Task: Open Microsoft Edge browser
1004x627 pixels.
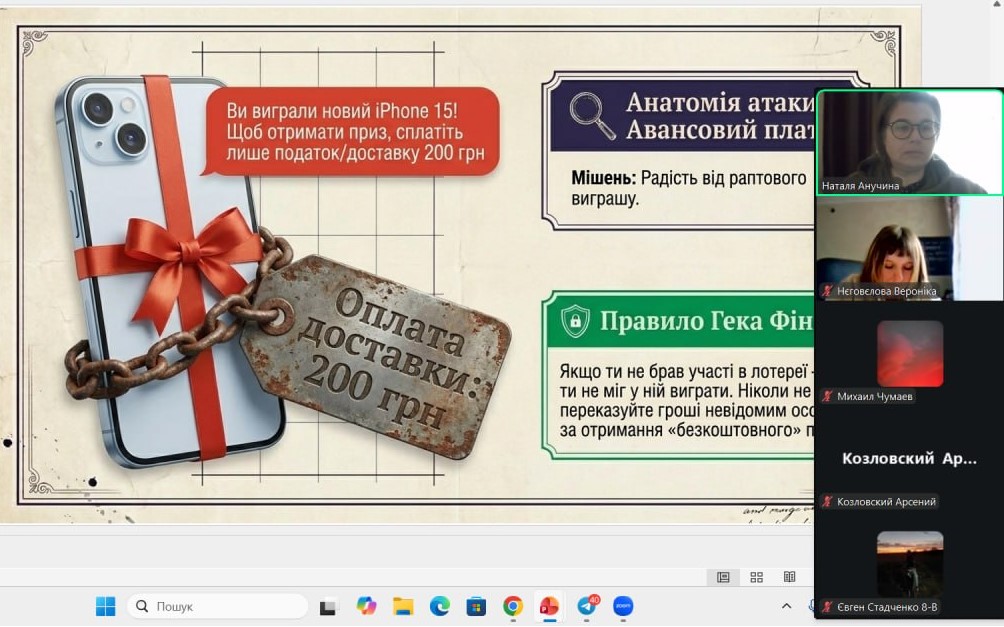Action: coord(439,606)
